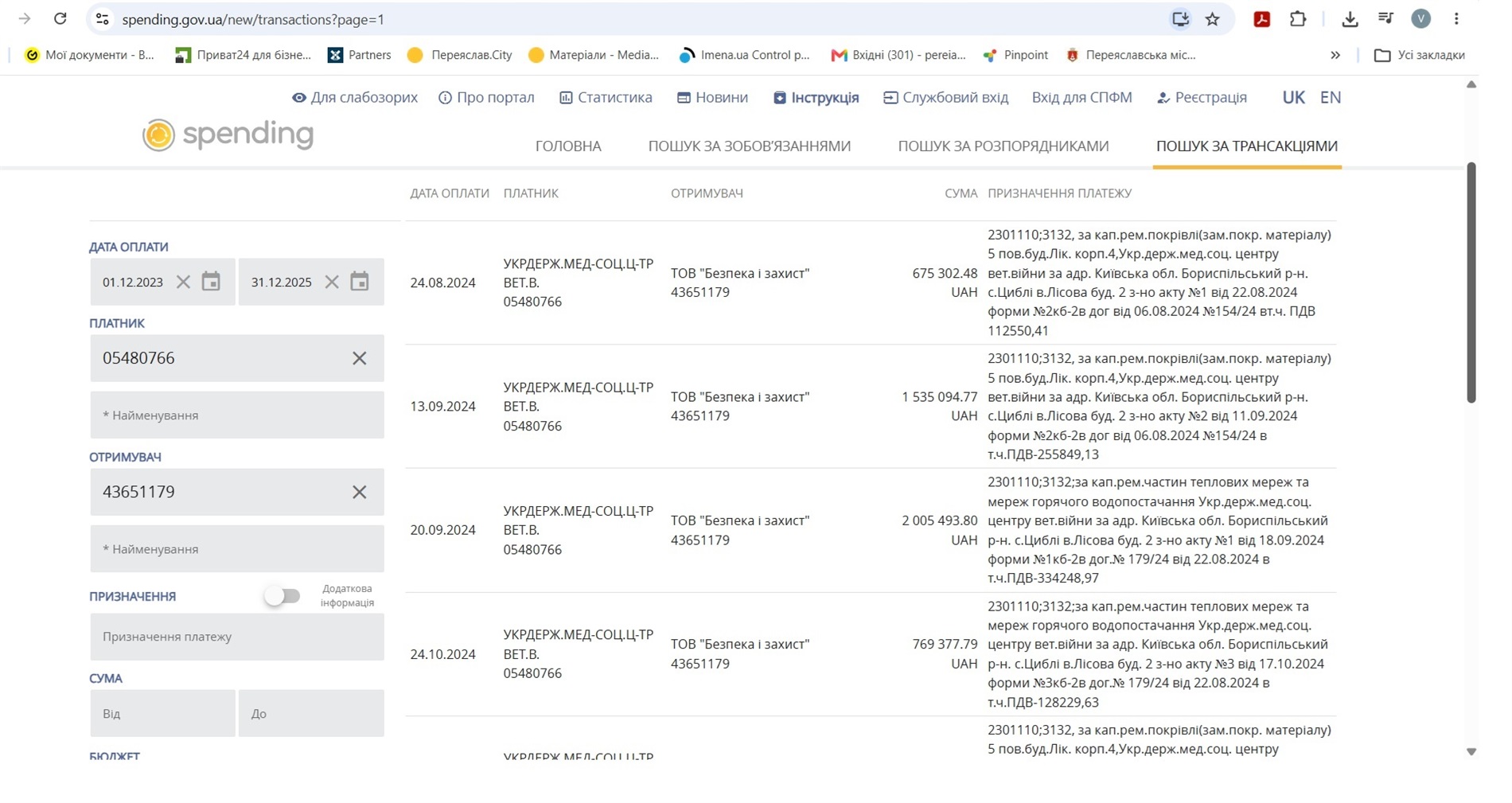This screenshot has height=803, width=1512.
Task: Open 'Про портал' link
Action: tap(486, 97)
